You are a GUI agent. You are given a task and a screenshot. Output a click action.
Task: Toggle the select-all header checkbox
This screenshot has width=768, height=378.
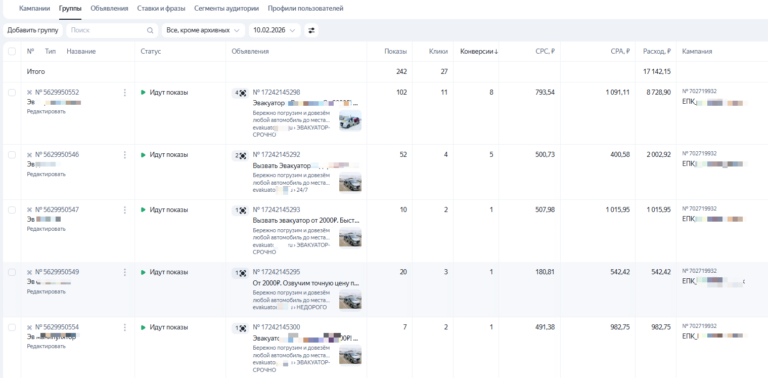(12, 51)
